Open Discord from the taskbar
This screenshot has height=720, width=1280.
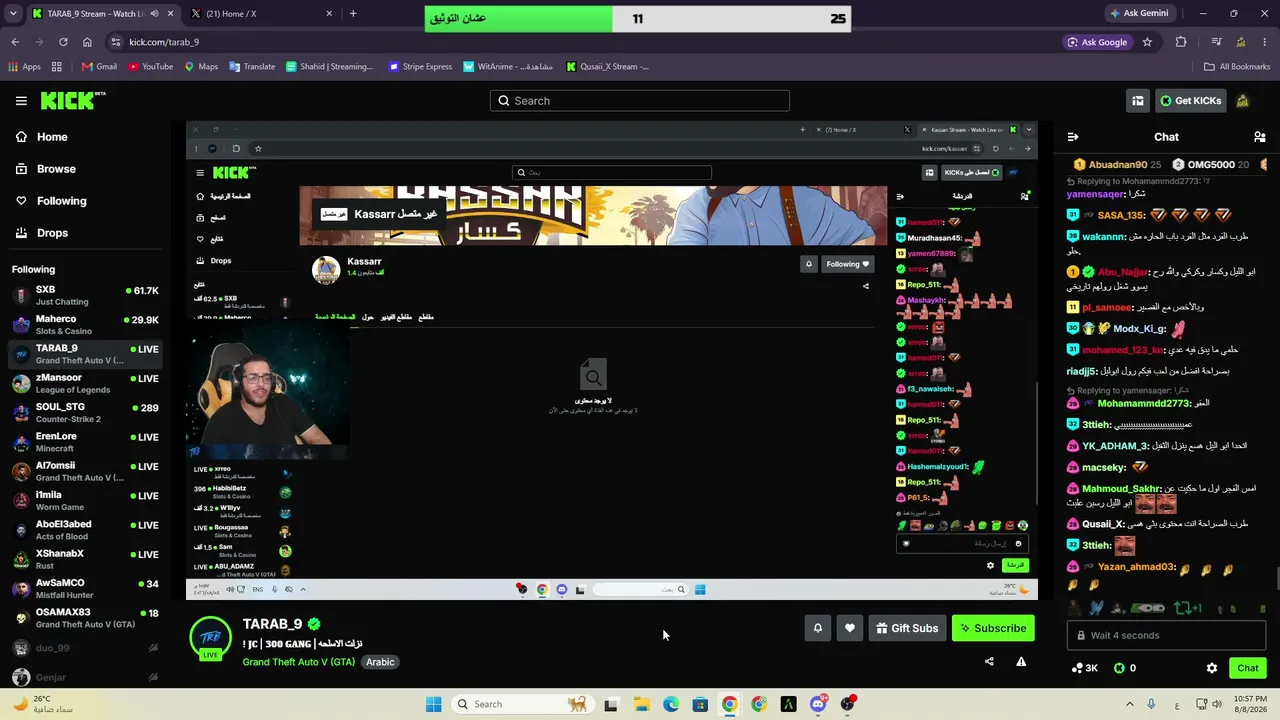(x=818, y=704)
